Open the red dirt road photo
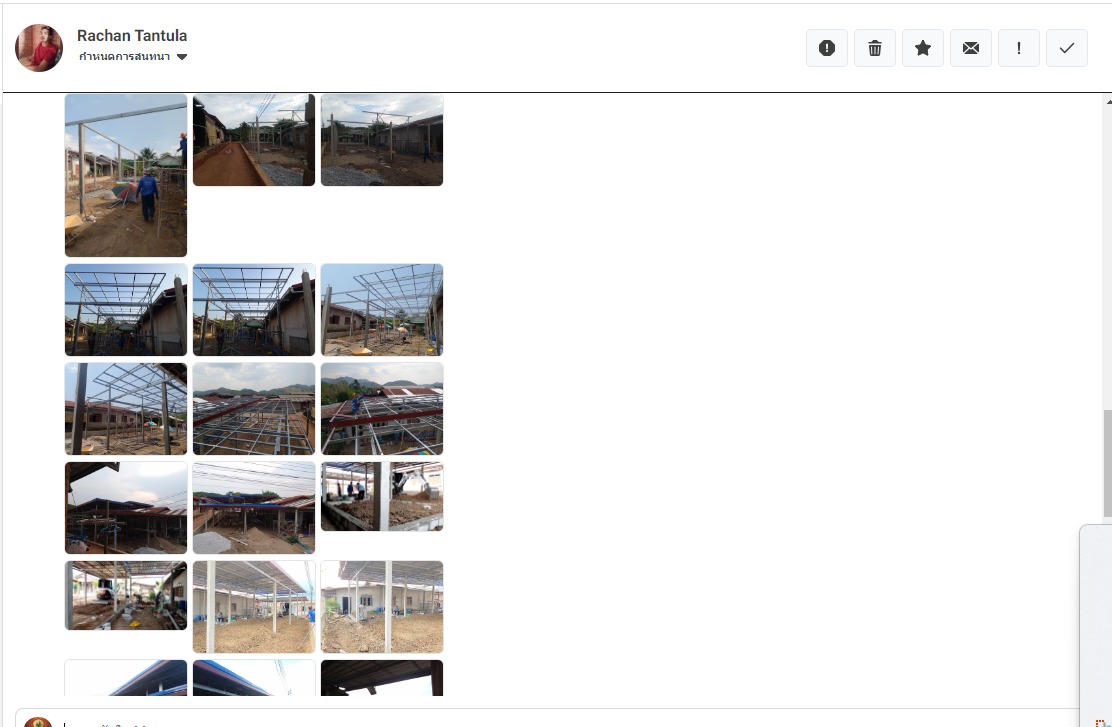This screenshot has width=1112, height=727. click(x=254, y=140)
